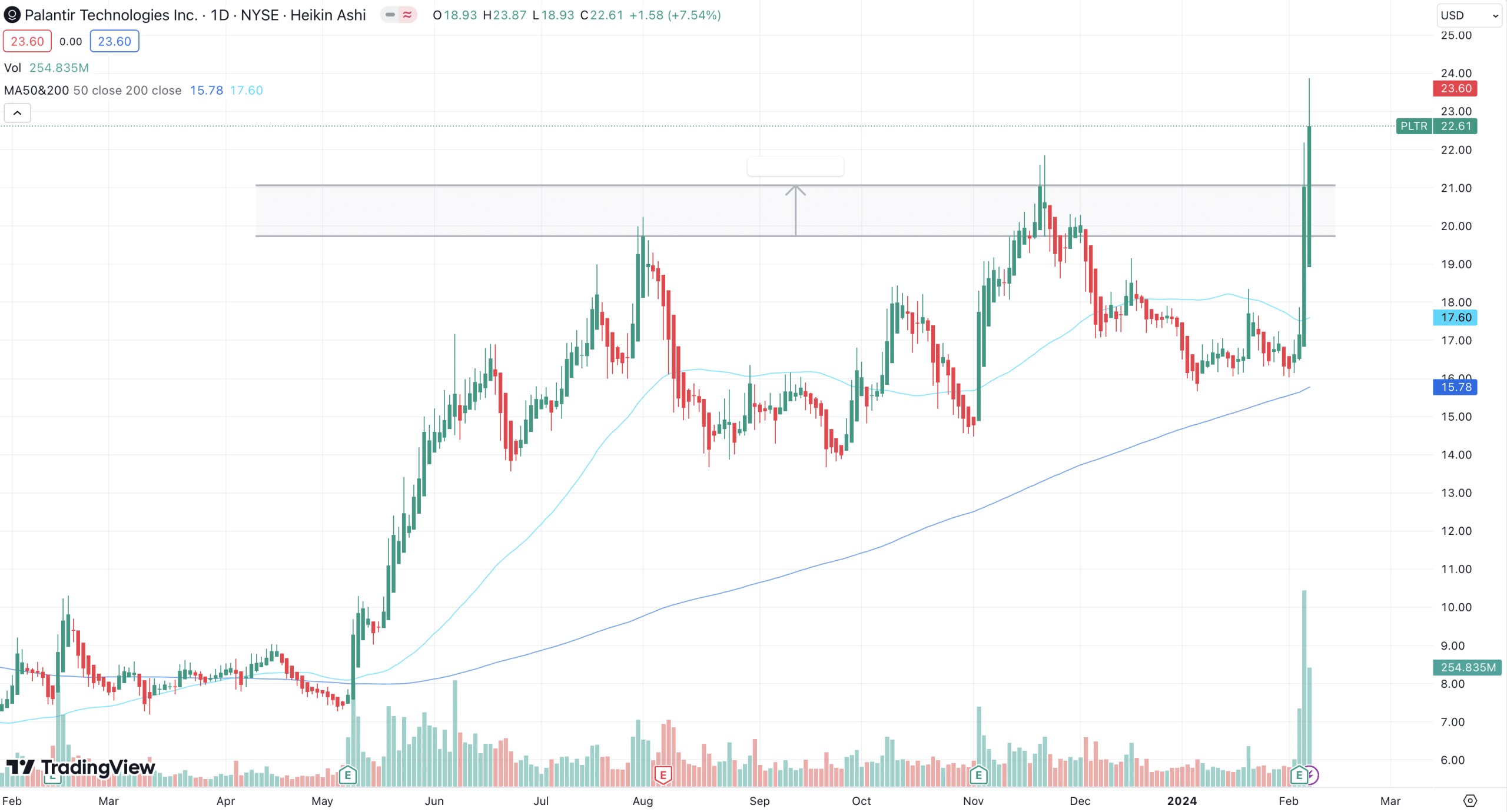Image resolution: width=1507 pixels, height=812 pixels.
Task: Click the 254.835M volume axis label
Action: click(1467, 667)
